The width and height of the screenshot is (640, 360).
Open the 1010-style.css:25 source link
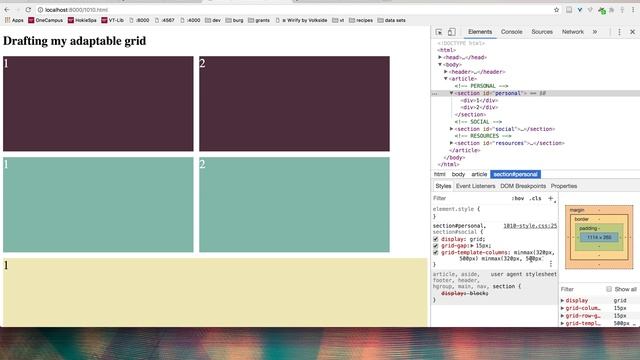[x=530, y=226]
